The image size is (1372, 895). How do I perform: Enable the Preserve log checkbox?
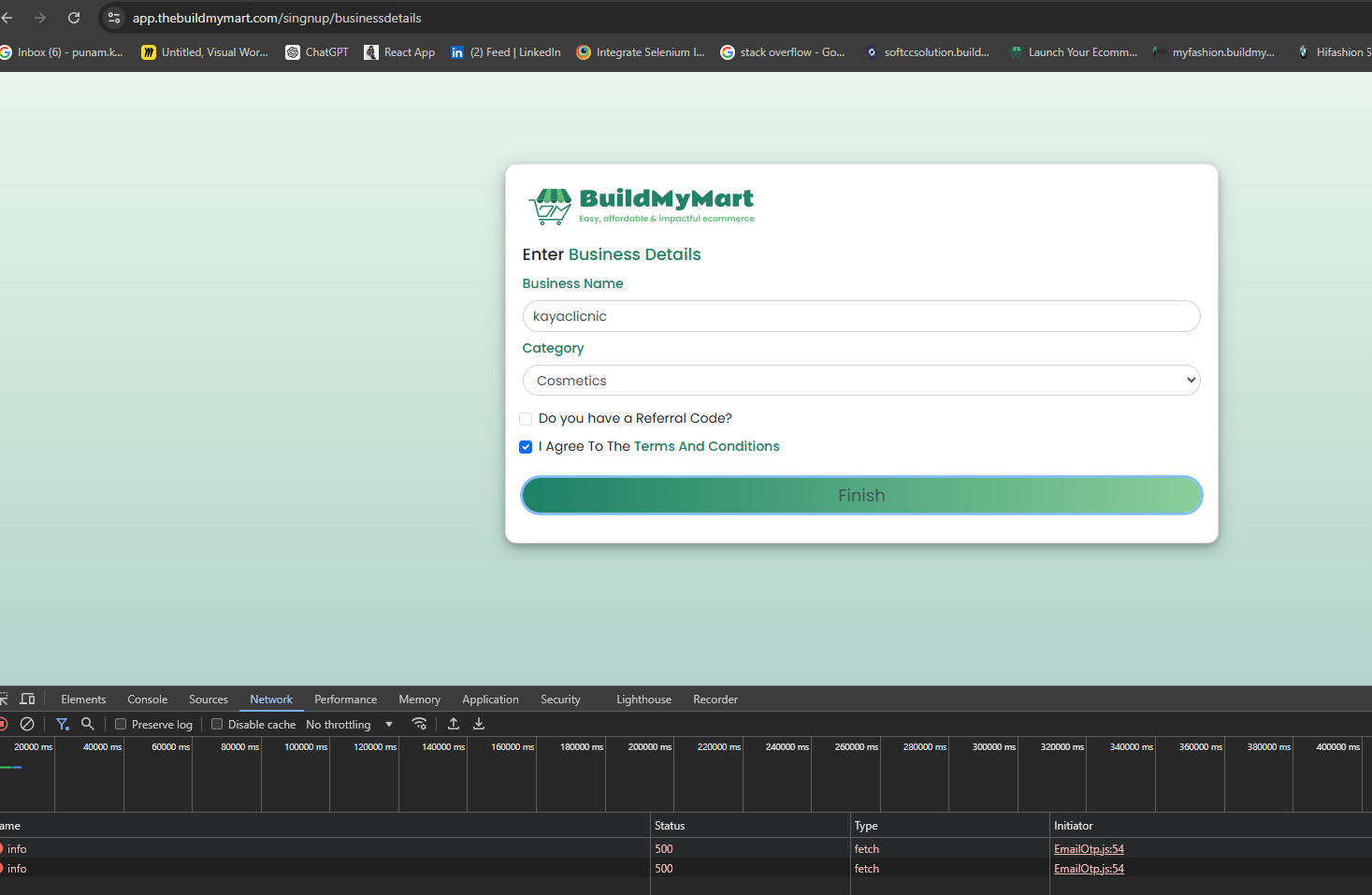[121, 724]
